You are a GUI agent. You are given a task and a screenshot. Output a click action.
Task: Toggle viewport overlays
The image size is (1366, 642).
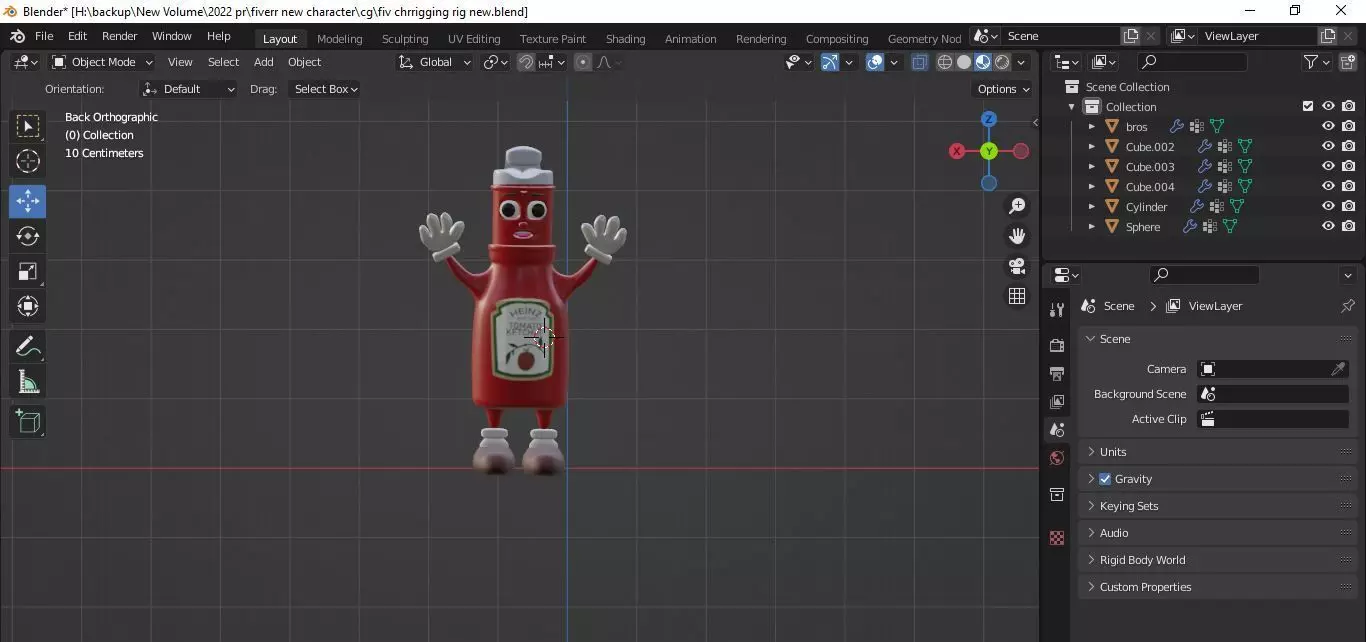[875, 62]
